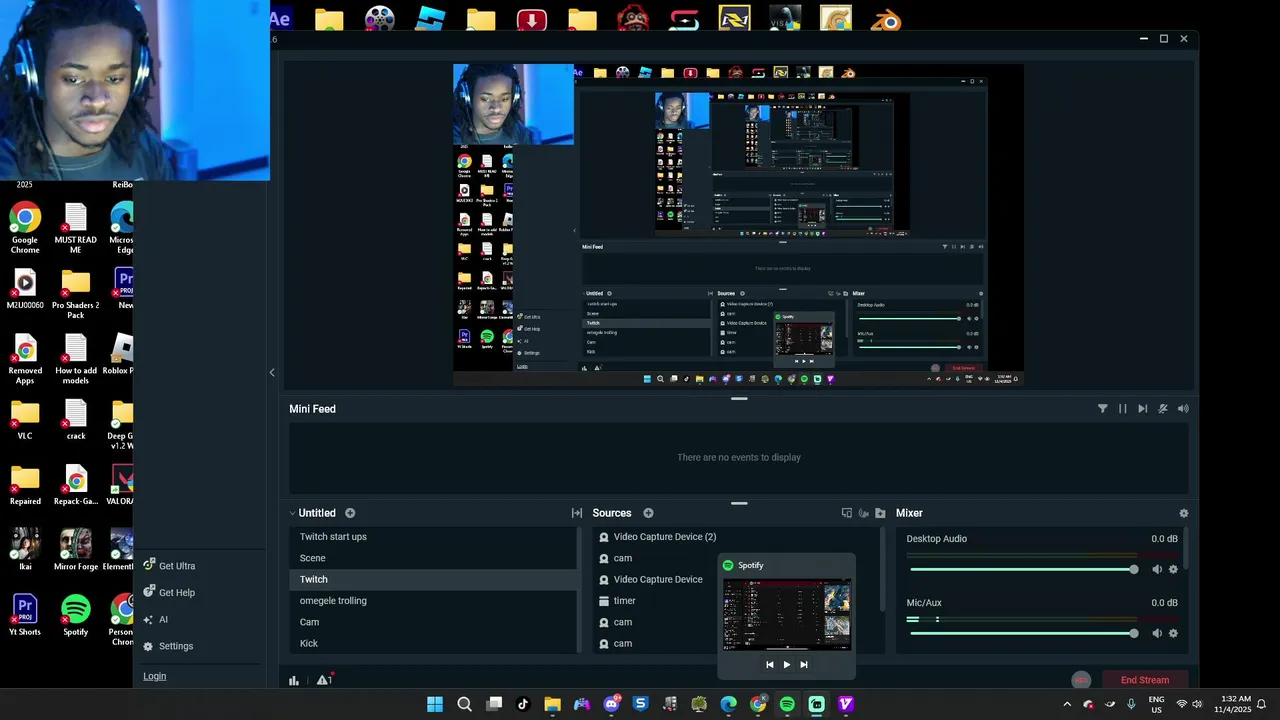The width and height of the screenshot is (1280, 720).
Task: Click the Spotify preview thumbnail
Action: pyautogui.click(x=786, y=614)
